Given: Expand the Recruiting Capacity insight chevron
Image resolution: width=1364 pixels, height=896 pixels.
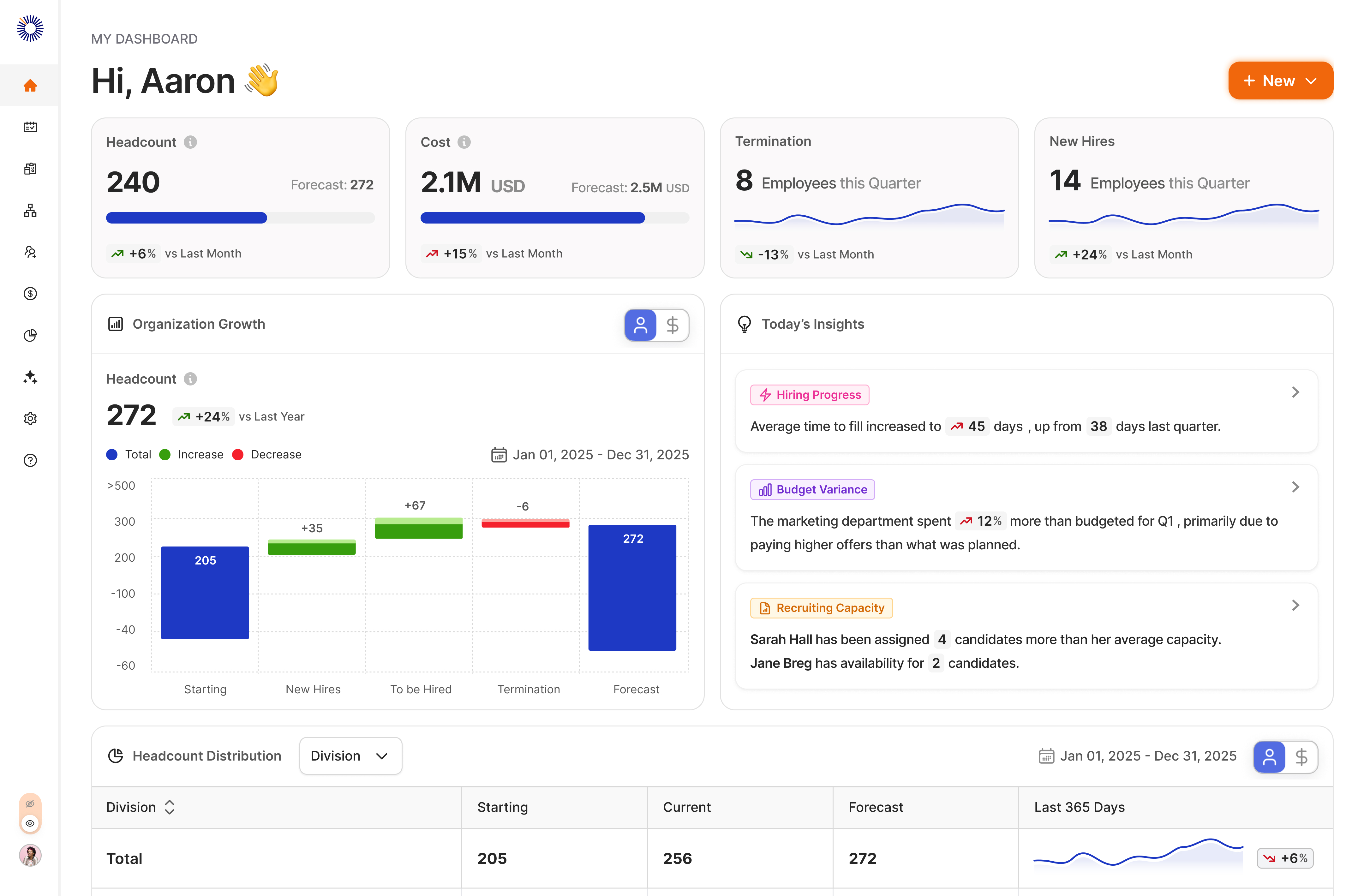Looking at the screenshot, I should (x=1295, y=606).
